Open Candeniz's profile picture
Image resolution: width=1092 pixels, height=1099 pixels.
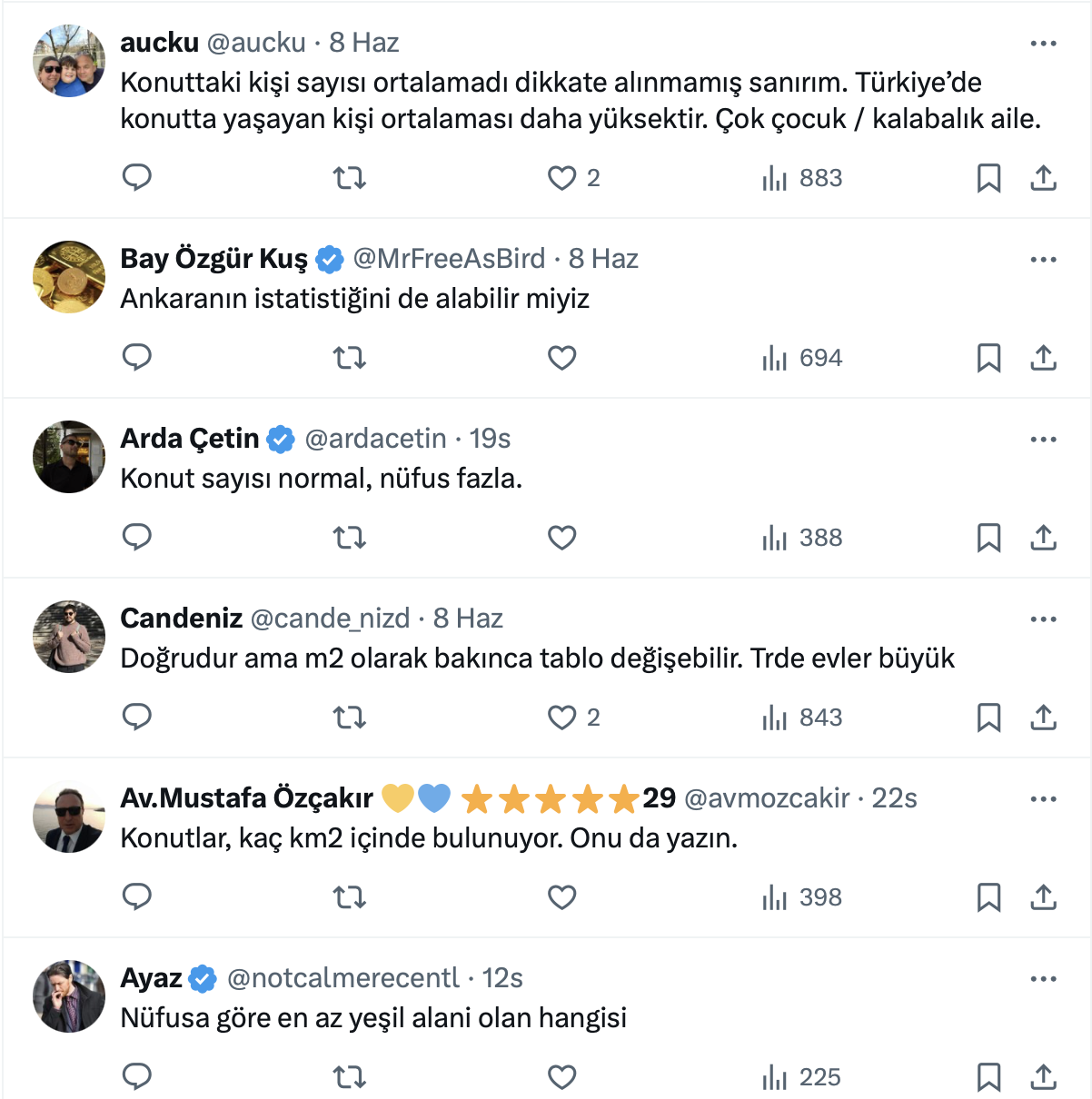click(69, 637)
